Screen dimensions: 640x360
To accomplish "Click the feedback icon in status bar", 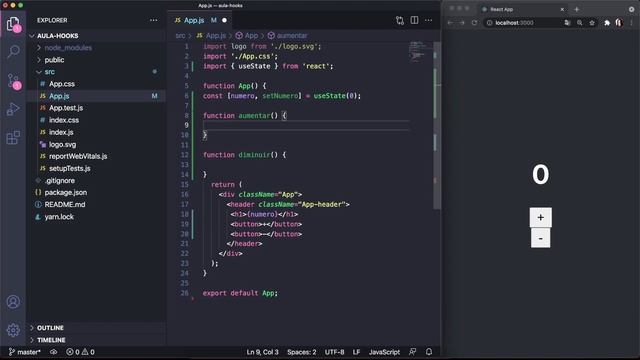I will click(x=413, y=351).
